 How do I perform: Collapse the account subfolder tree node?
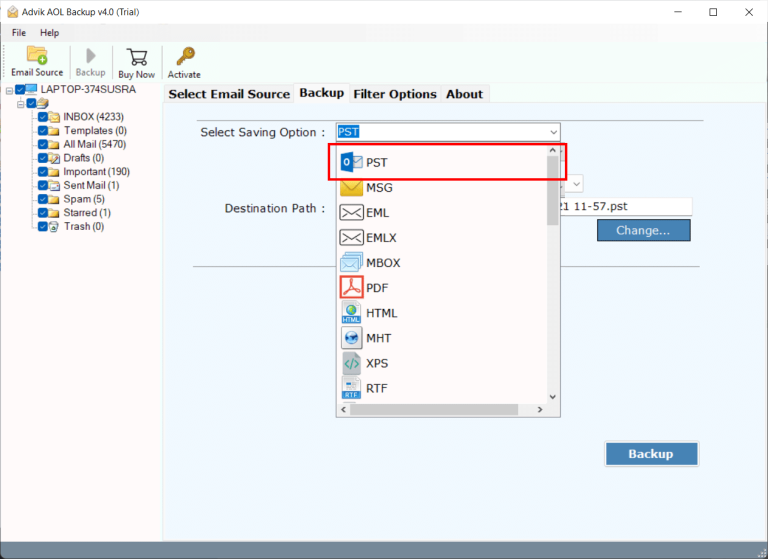click(21, 104)
